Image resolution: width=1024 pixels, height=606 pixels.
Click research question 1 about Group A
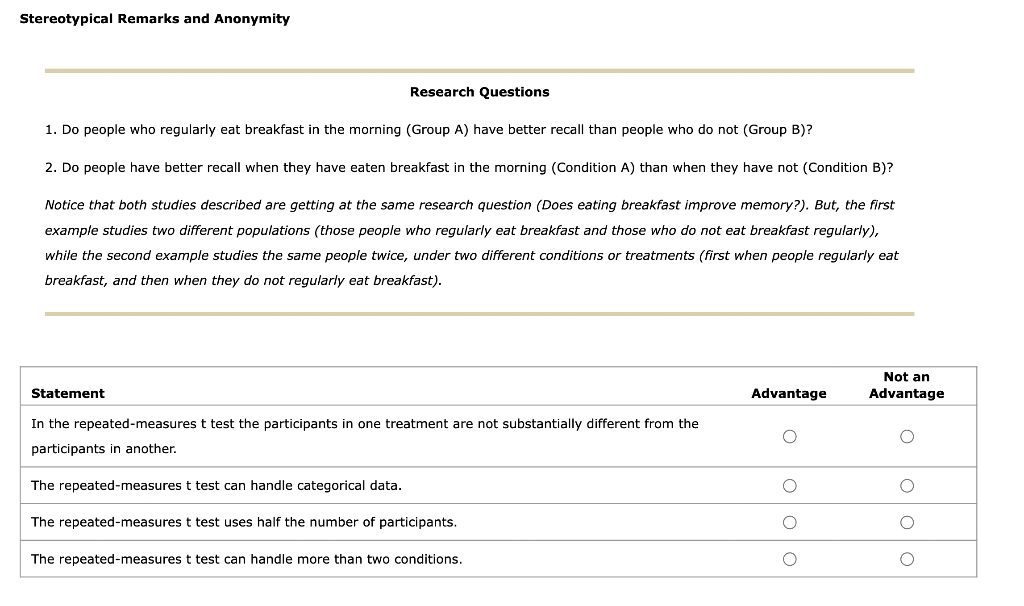[428, 129]
